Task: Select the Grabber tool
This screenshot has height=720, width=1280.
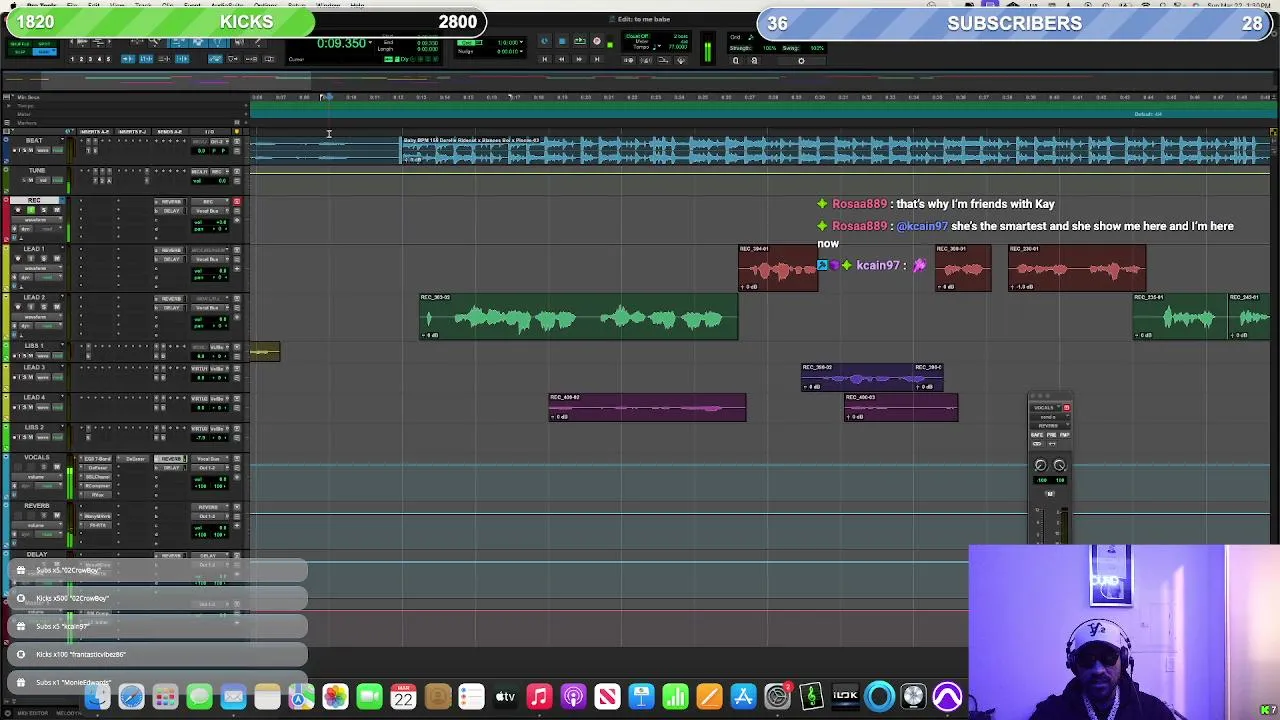Action: pos(219,42)
